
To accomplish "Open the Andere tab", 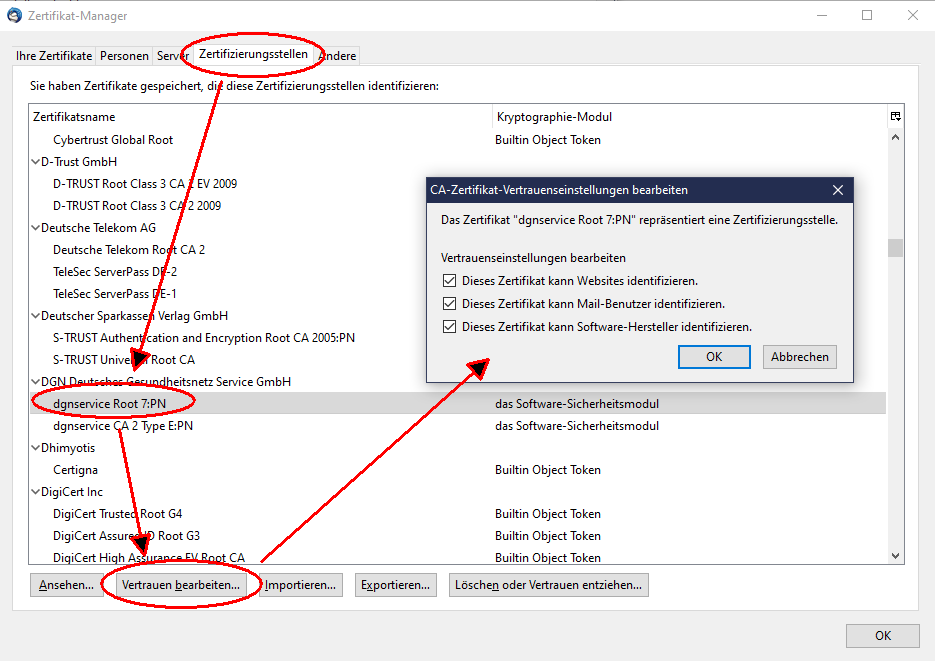I will point(338,55).
